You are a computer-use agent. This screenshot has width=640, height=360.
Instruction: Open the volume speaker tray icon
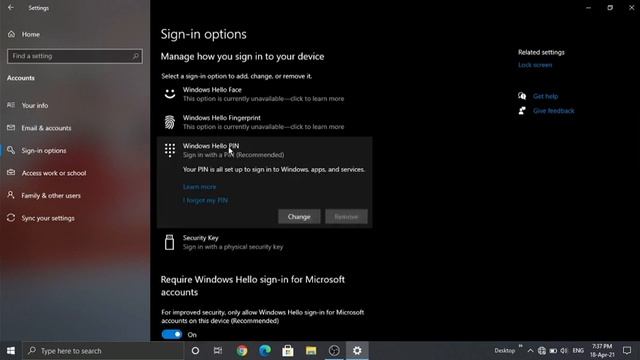564,351
